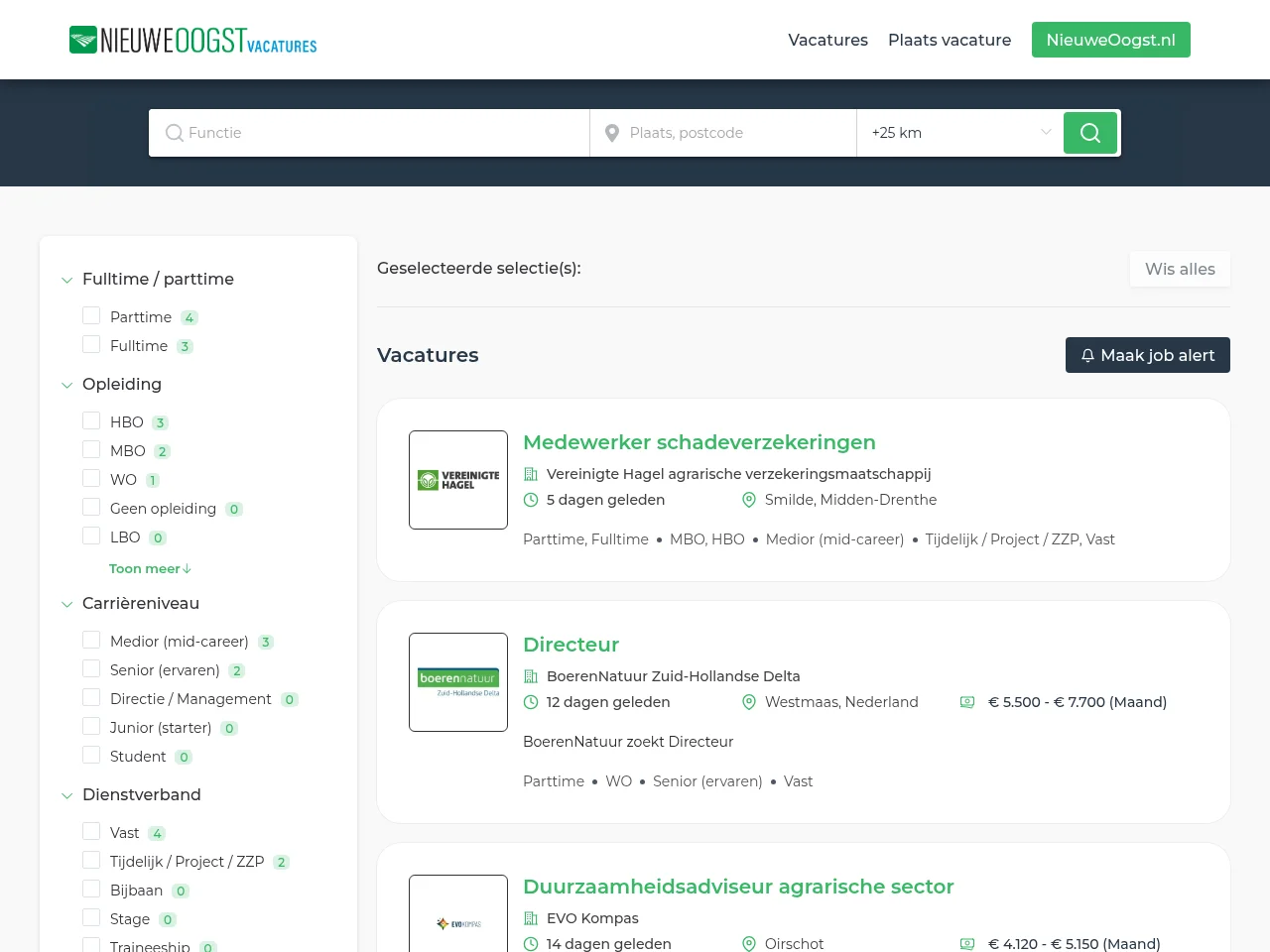1270x952 pixels.
Task: Click the Vereinigte Hagel company logo
Action: (458, 480)
